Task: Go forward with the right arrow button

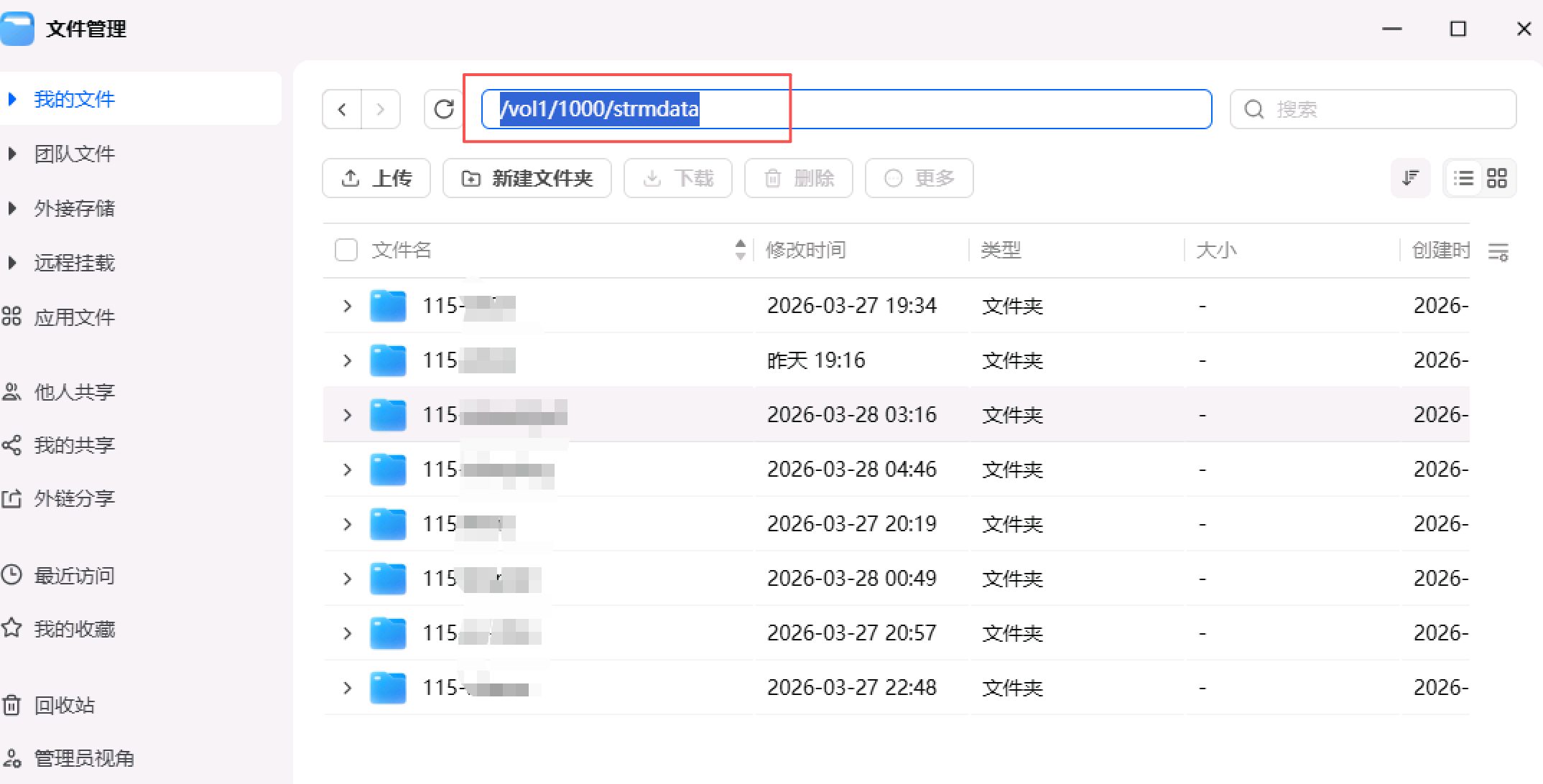Action: pos(381,109)
